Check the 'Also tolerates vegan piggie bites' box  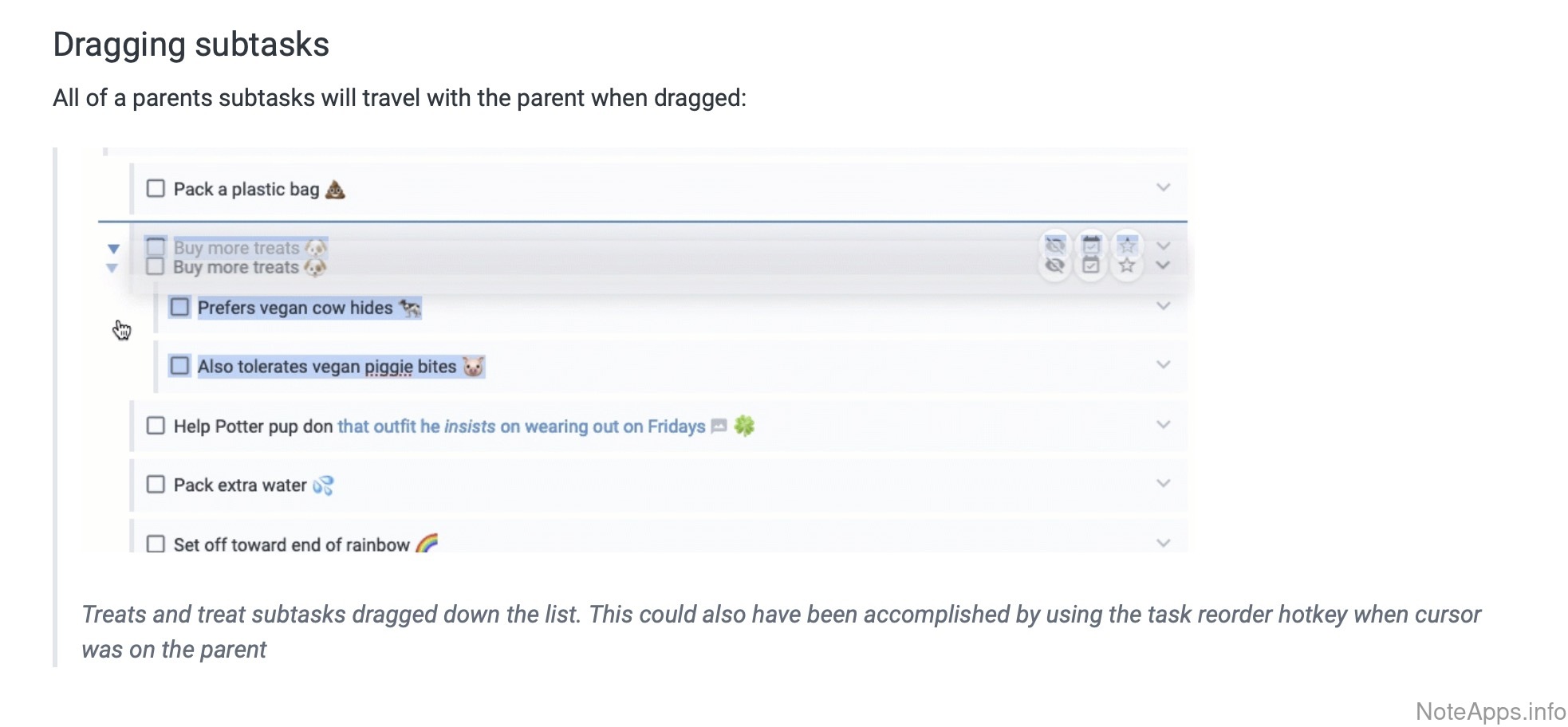[180, 366]
